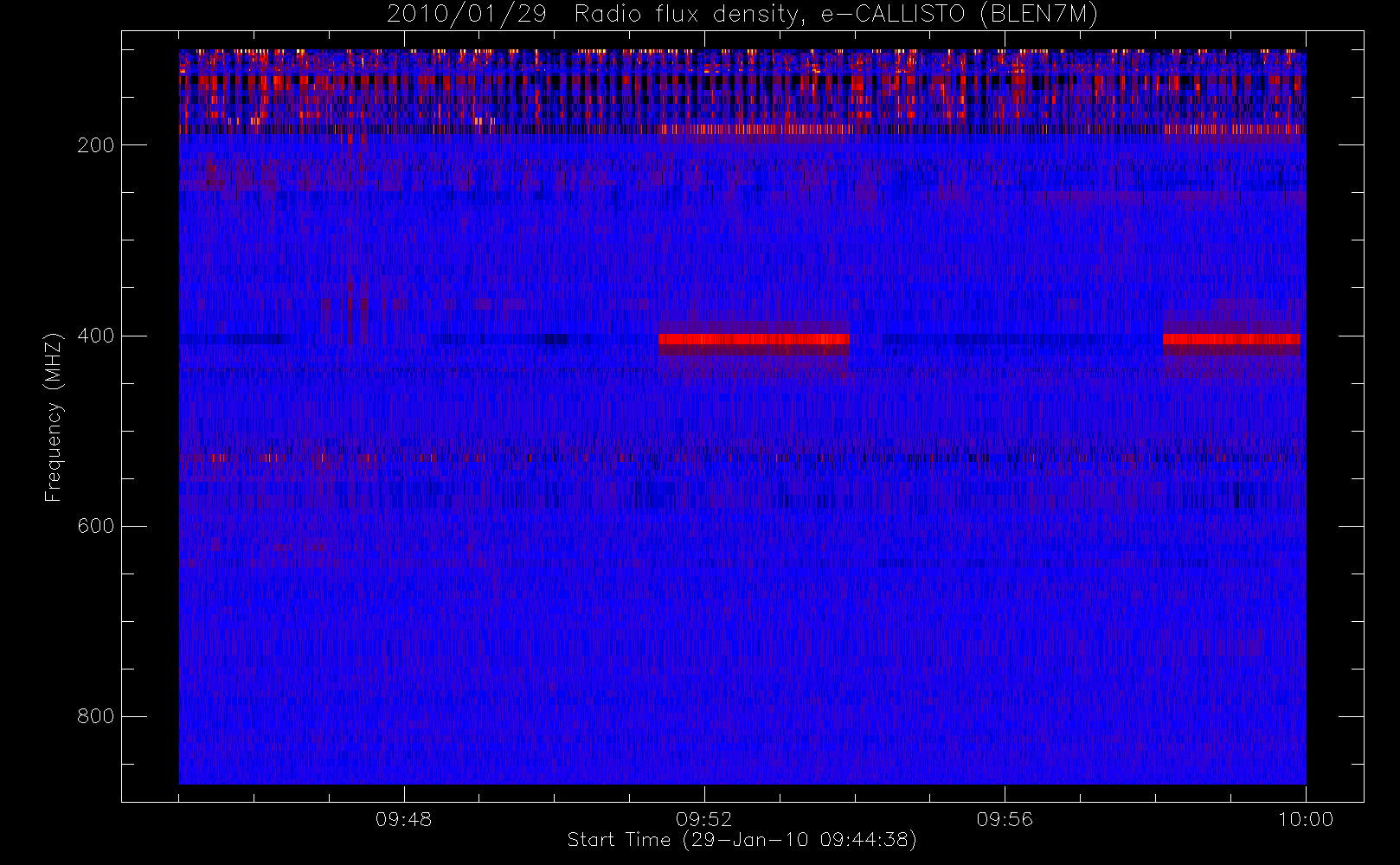
Task: Click the 10:00 time tick label
Action: [1306, 819]
